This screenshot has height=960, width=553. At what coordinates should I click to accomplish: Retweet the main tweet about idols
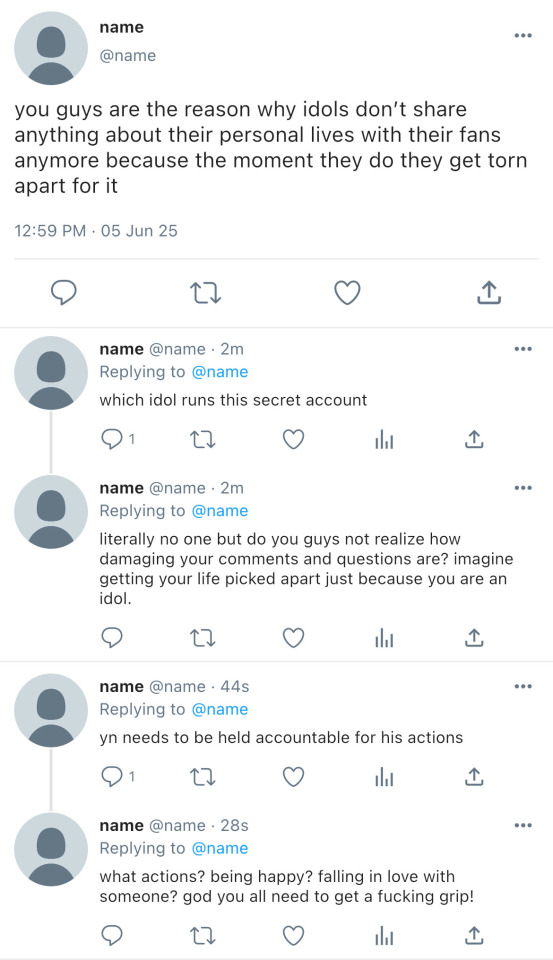(x=205, y=293)
